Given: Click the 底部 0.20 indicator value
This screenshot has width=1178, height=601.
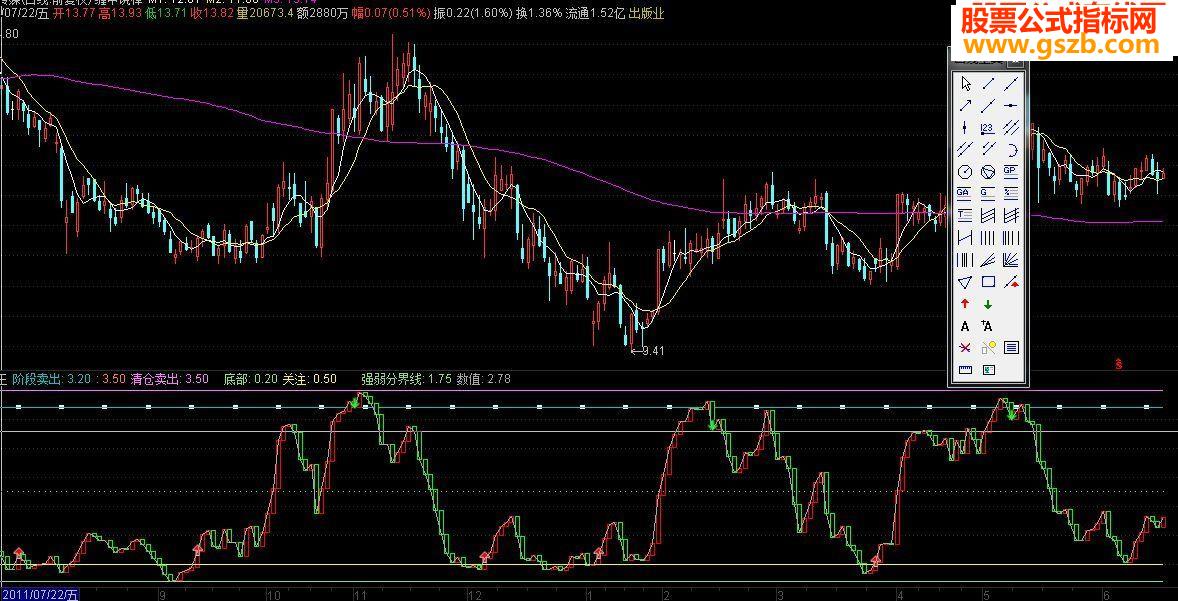Looking at the screenshot, I should pos(249,379).
